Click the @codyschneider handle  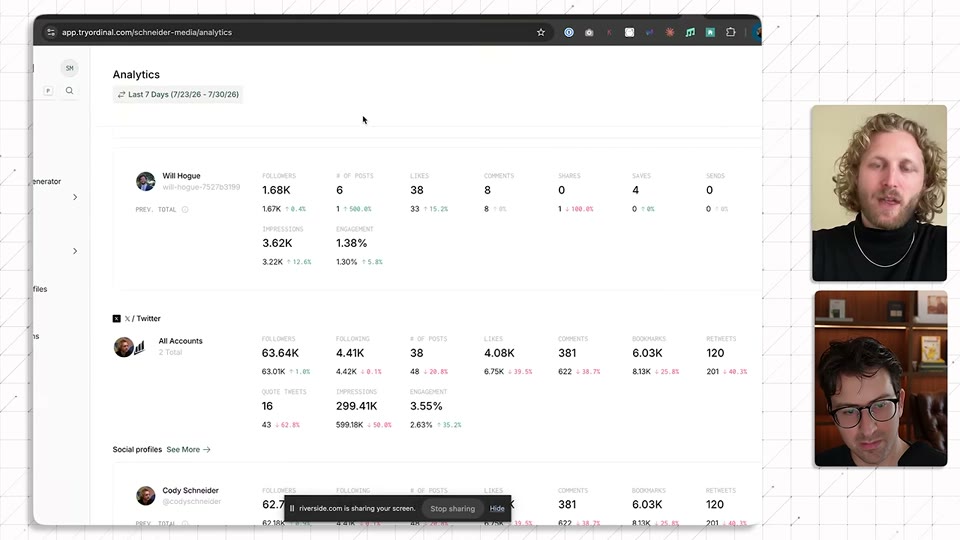point(192,501)
